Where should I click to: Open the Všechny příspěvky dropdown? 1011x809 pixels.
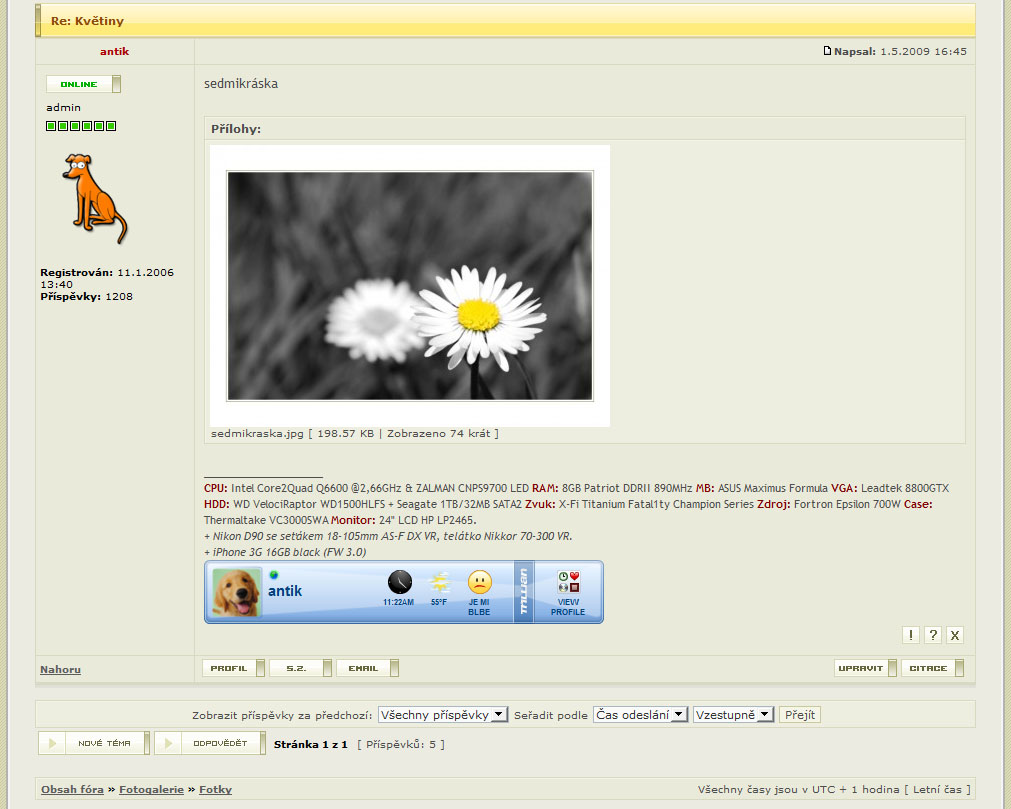click(443, 715)
